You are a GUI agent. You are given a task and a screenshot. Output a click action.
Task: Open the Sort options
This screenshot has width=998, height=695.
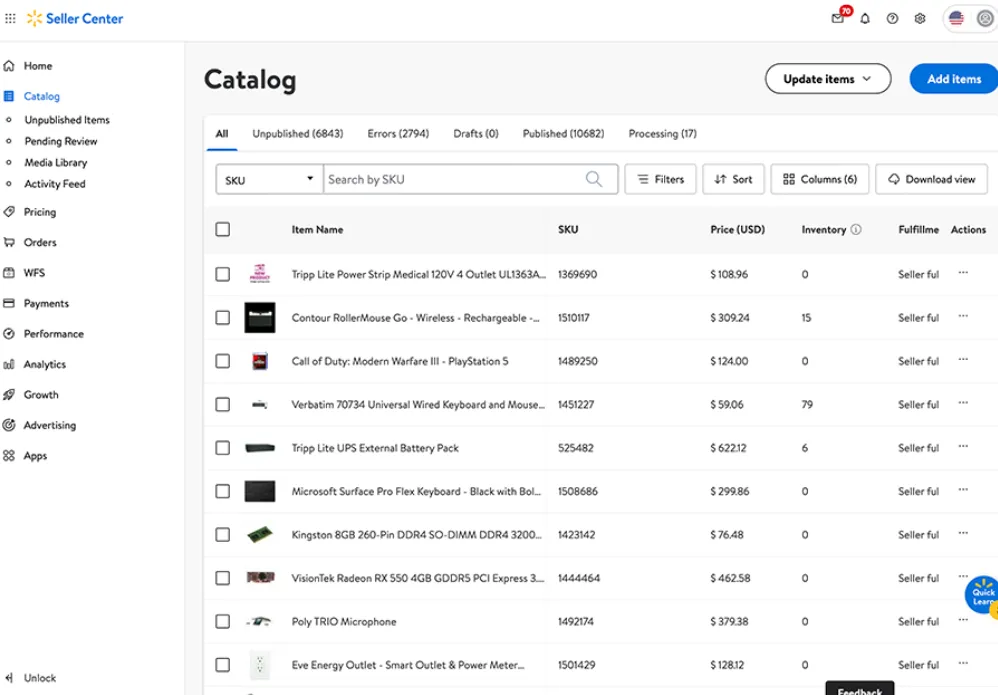pos(733,179)
